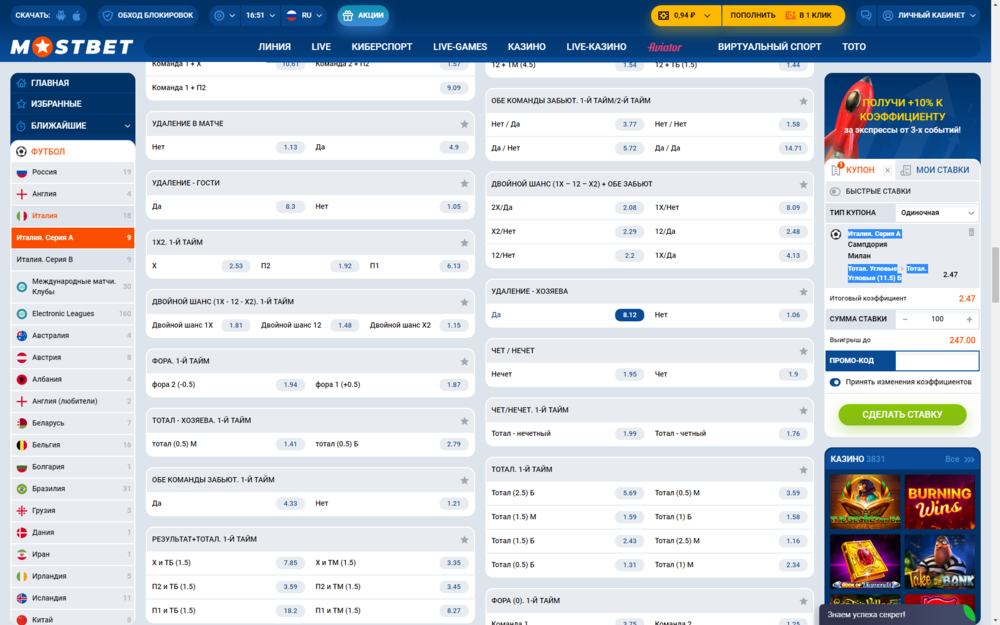Click the Главная home icon

pyautogui.click(x=21, y=83)
